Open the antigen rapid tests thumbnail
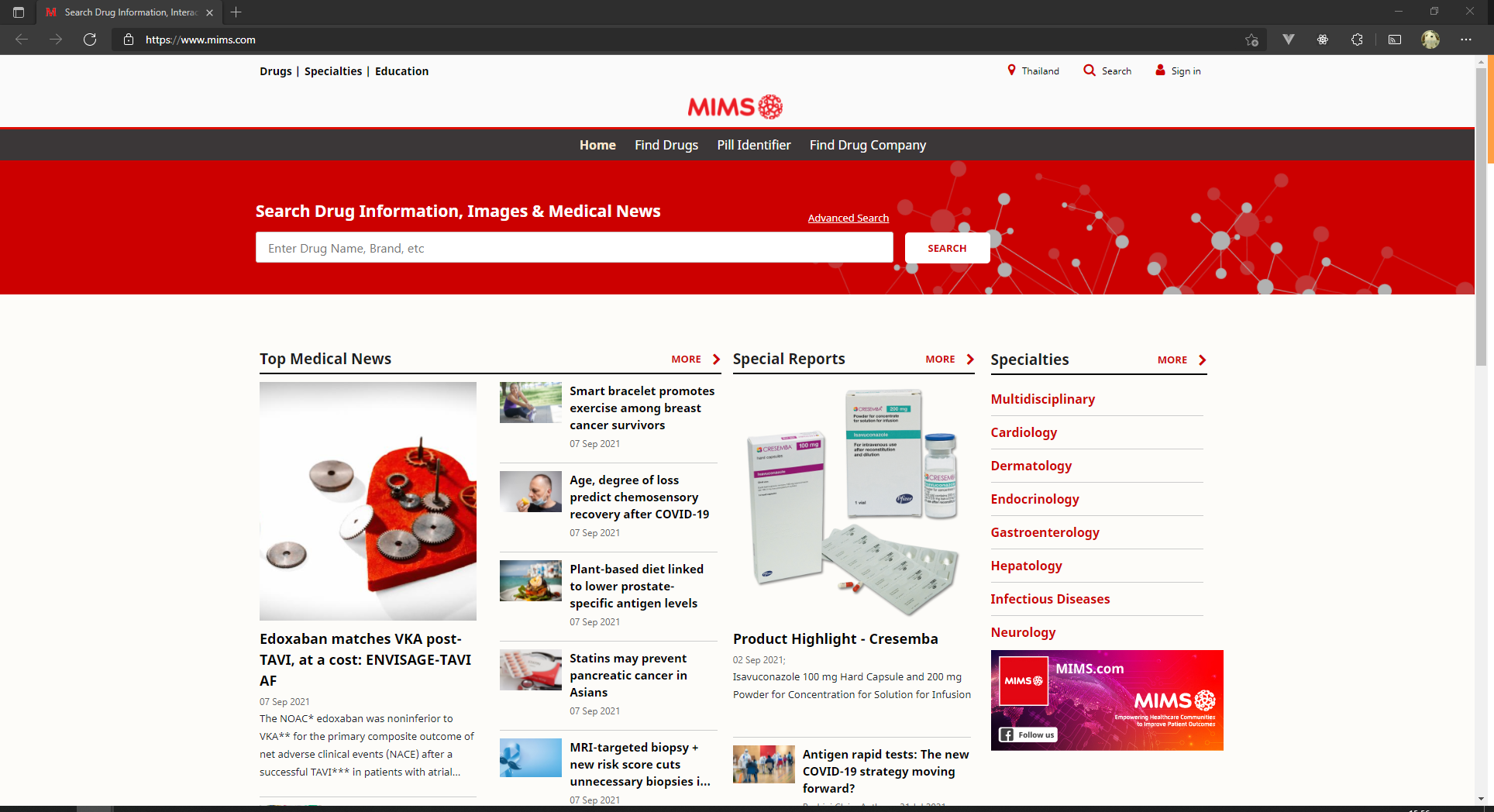Viewport: 1494px width, 812px height. [764, 764]
